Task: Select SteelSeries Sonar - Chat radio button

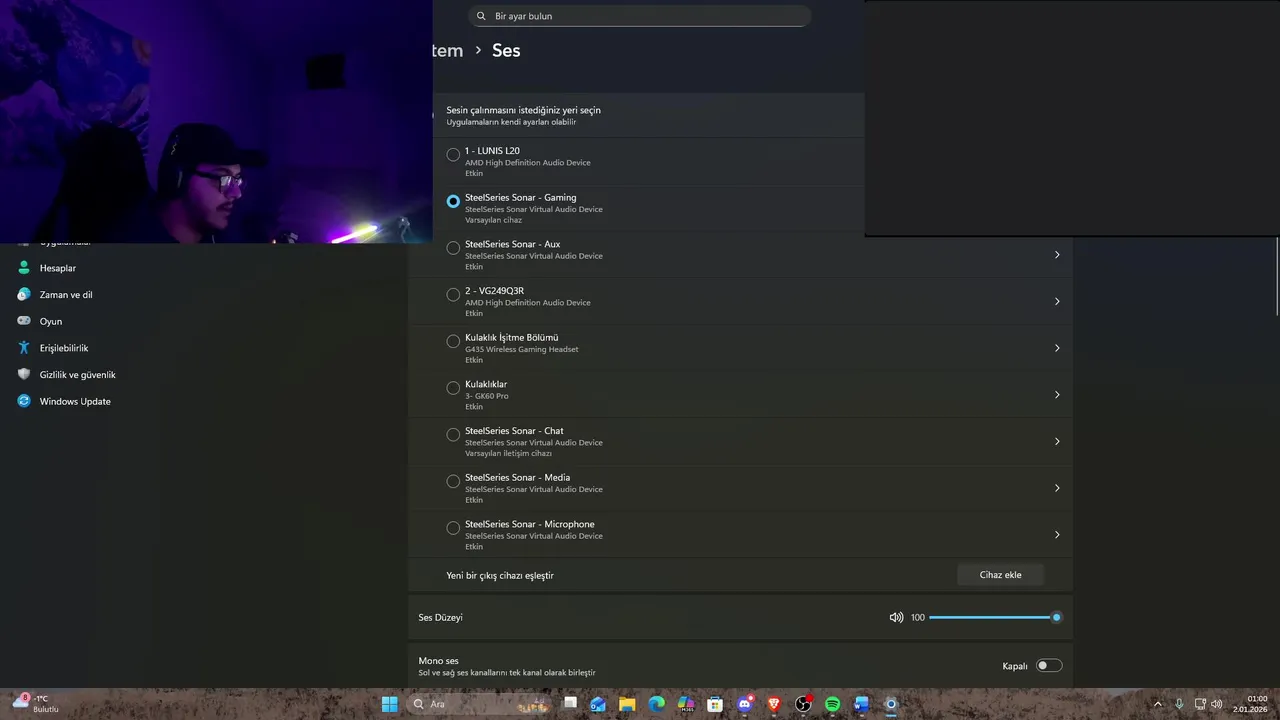Action: (453, 435)
